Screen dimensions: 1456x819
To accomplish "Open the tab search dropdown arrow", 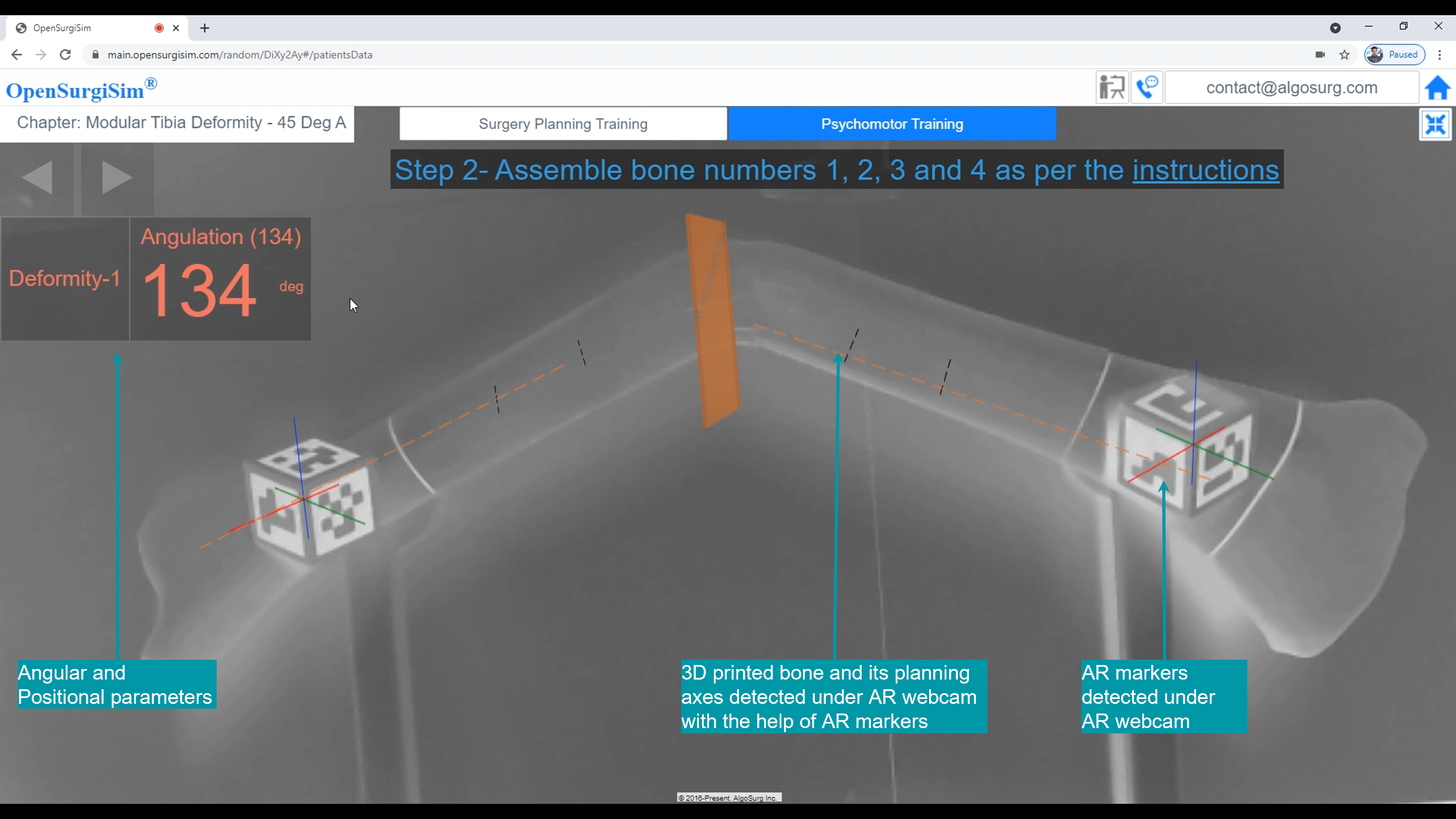I will pyautogui.click(x=1335, y=28).
